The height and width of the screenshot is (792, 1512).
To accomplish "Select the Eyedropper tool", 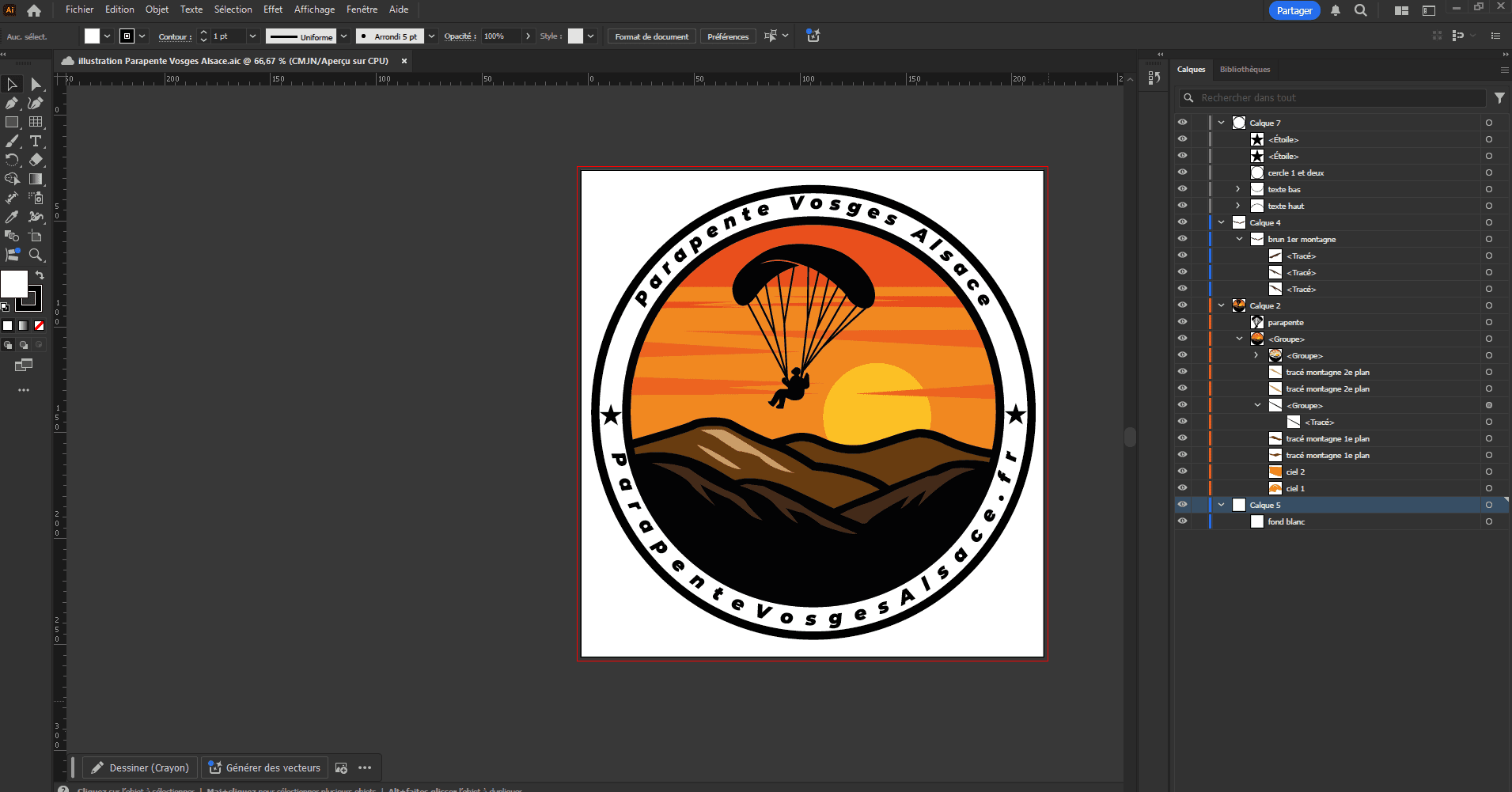I will click(x=12, y=217).
